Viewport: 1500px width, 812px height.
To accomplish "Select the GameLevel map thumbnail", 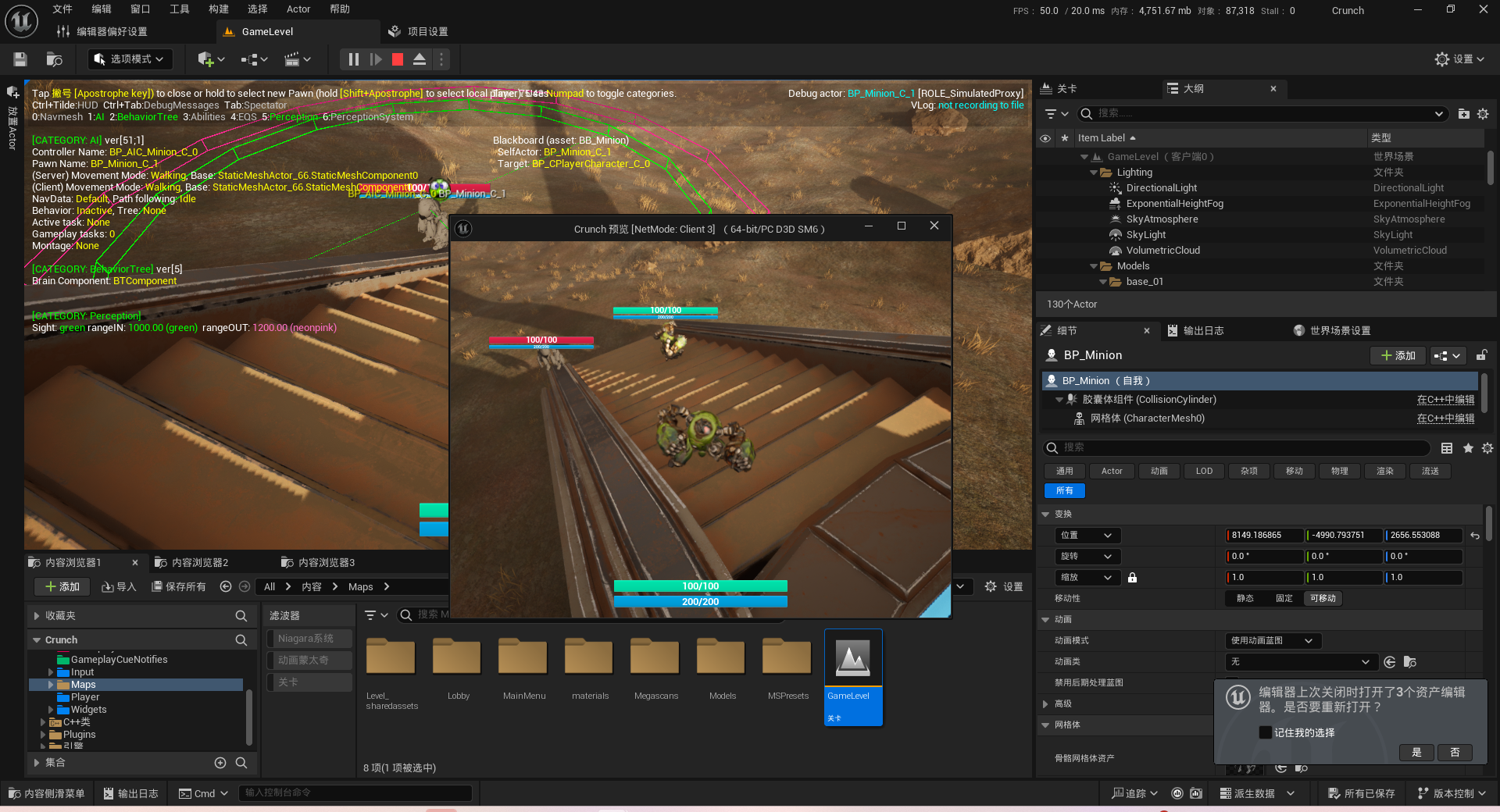I will click(x=853, y=678).
